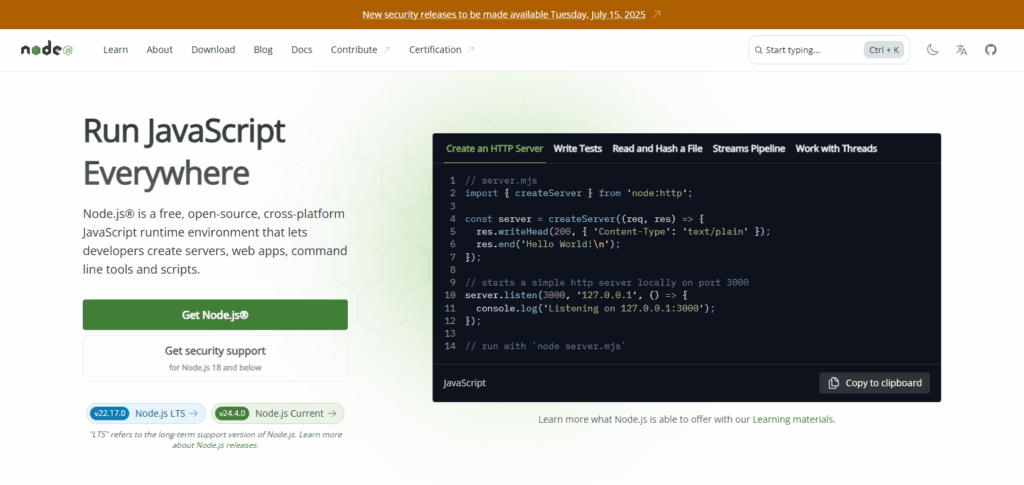
Task: Click the external-link arrow next to Contribute
Action: (x=387, y=50)
